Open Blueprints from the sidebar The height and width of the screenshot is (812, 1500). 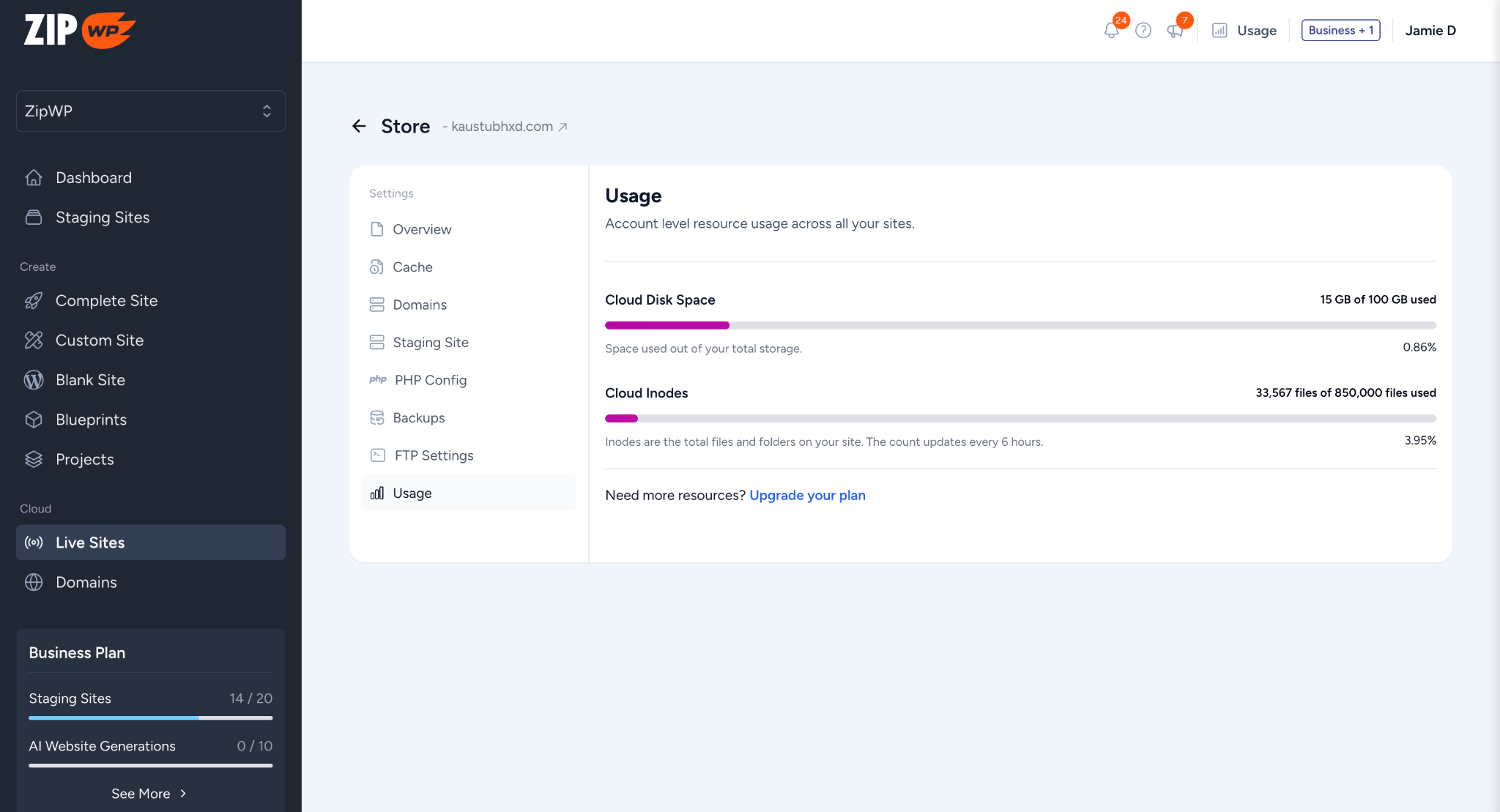pos(91,420)
